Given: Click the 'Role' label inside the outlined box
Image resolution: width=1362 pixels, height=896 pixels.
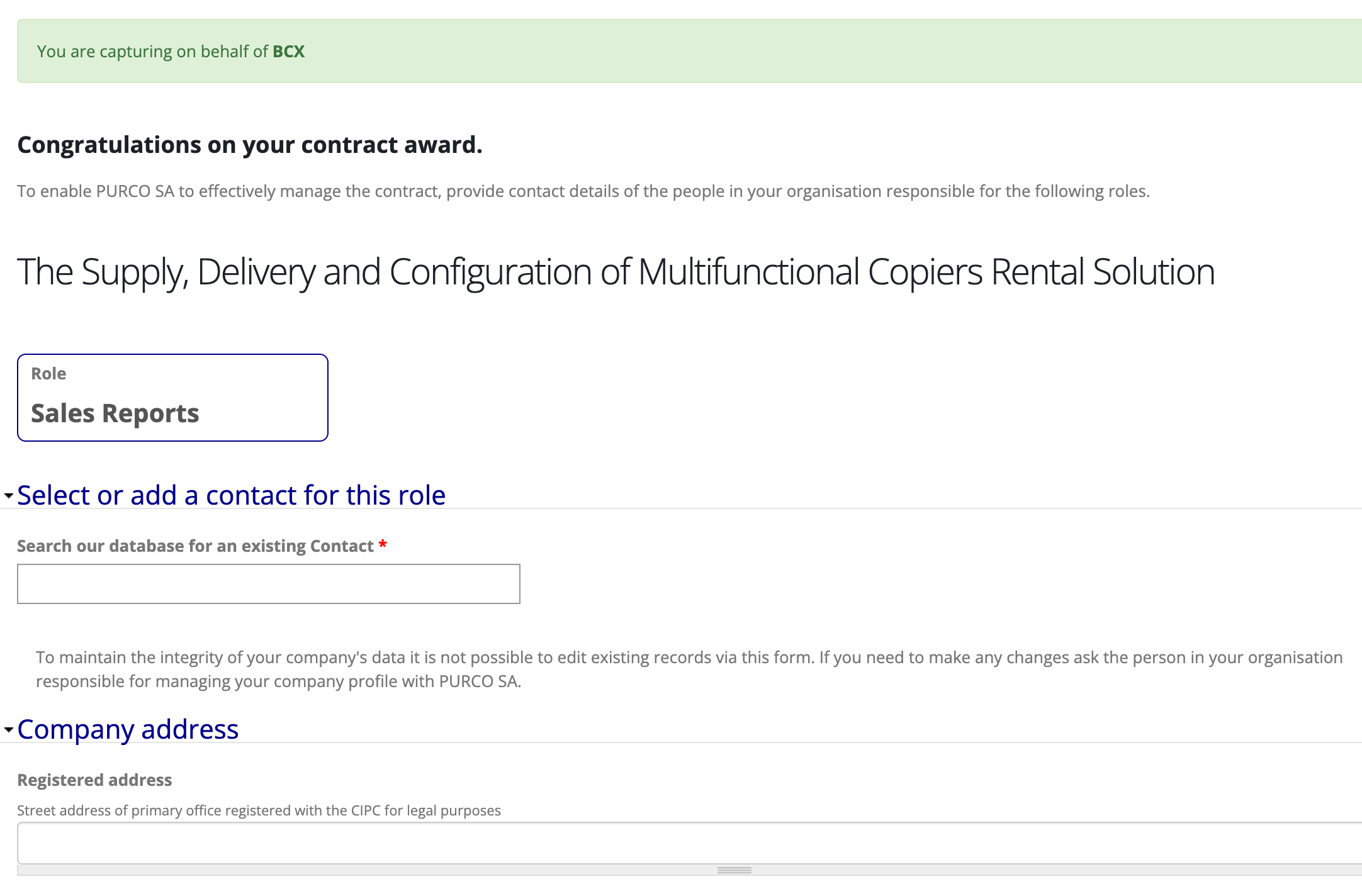Looking at the screenshot, I should click(x=48, y=373).
